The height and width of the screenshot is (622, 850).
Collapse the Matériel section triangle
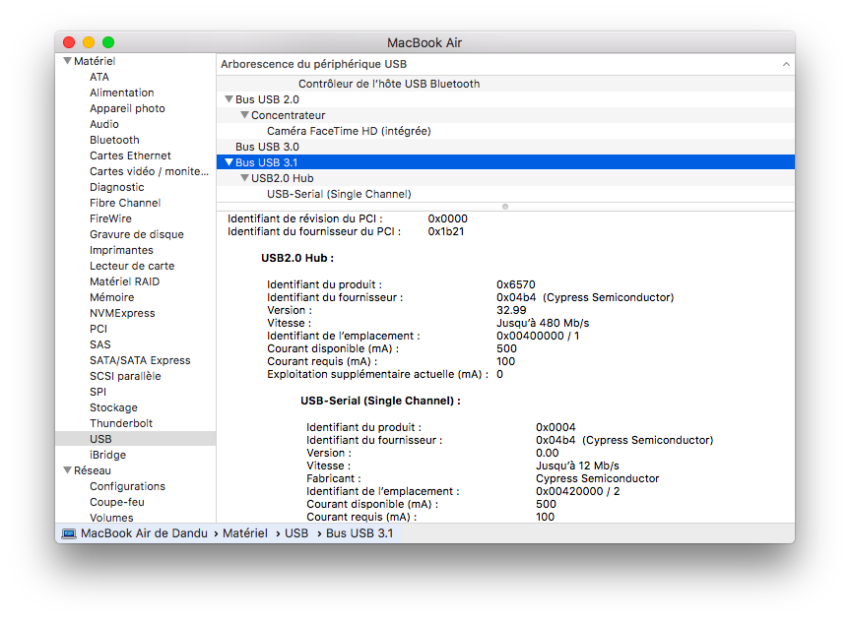coord(67,61)
